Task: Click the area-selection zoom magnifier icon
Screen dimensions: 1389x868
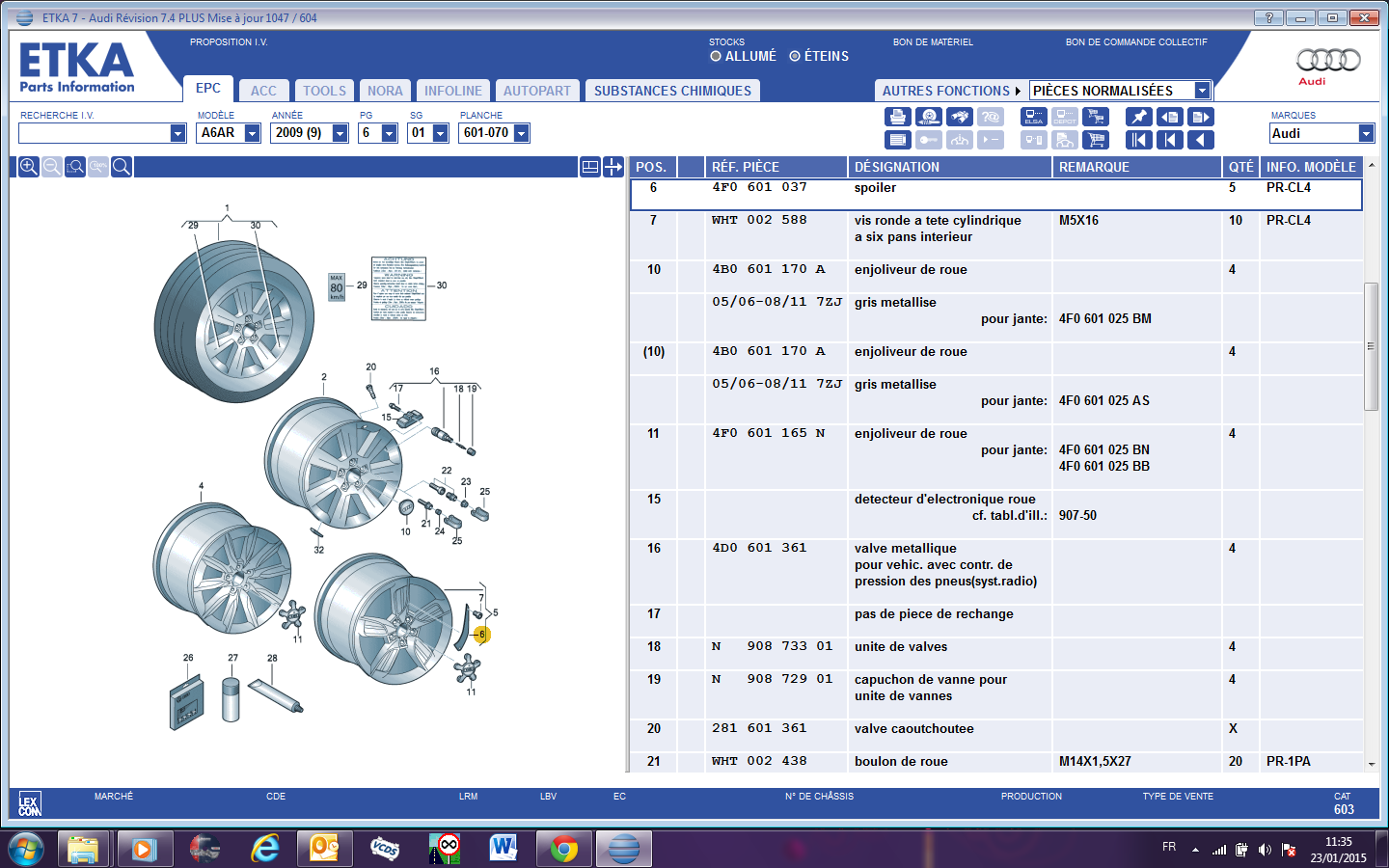Action: tap(75, 167)
